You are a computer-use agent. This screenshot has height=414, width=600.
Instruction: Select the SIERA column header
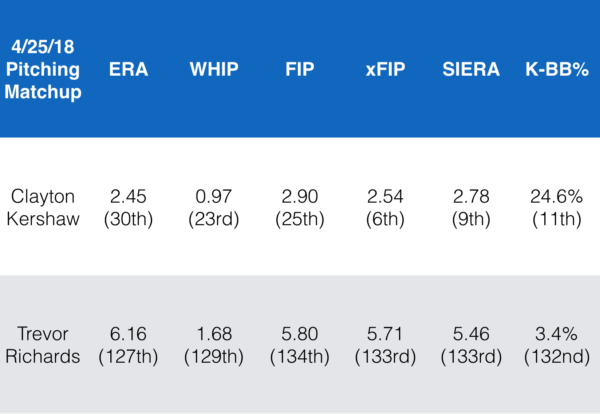pyautogui.click(x=470, y=68)
